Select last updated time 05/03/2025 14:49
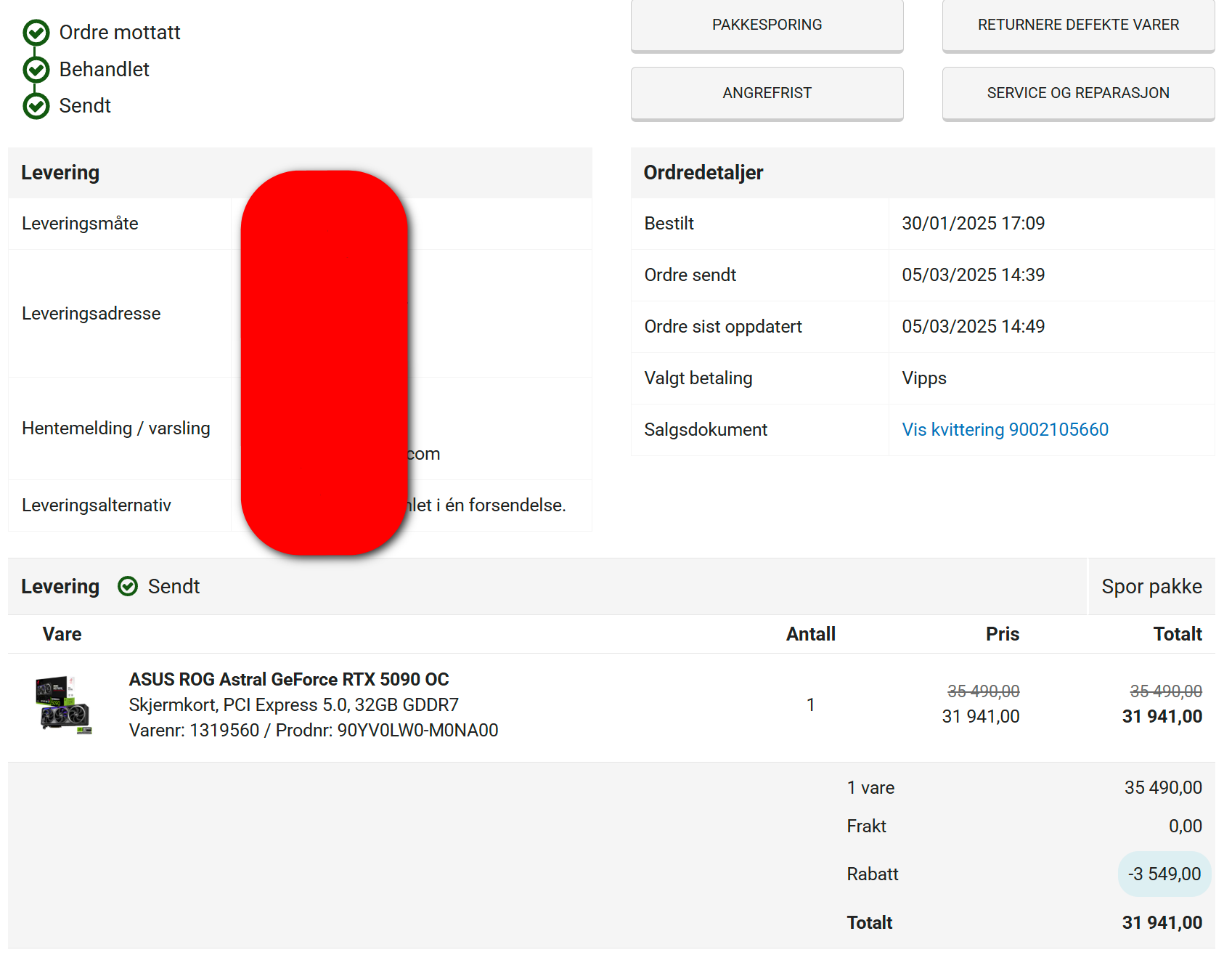This screenshot has width=1232, height=963. point(973,327)
